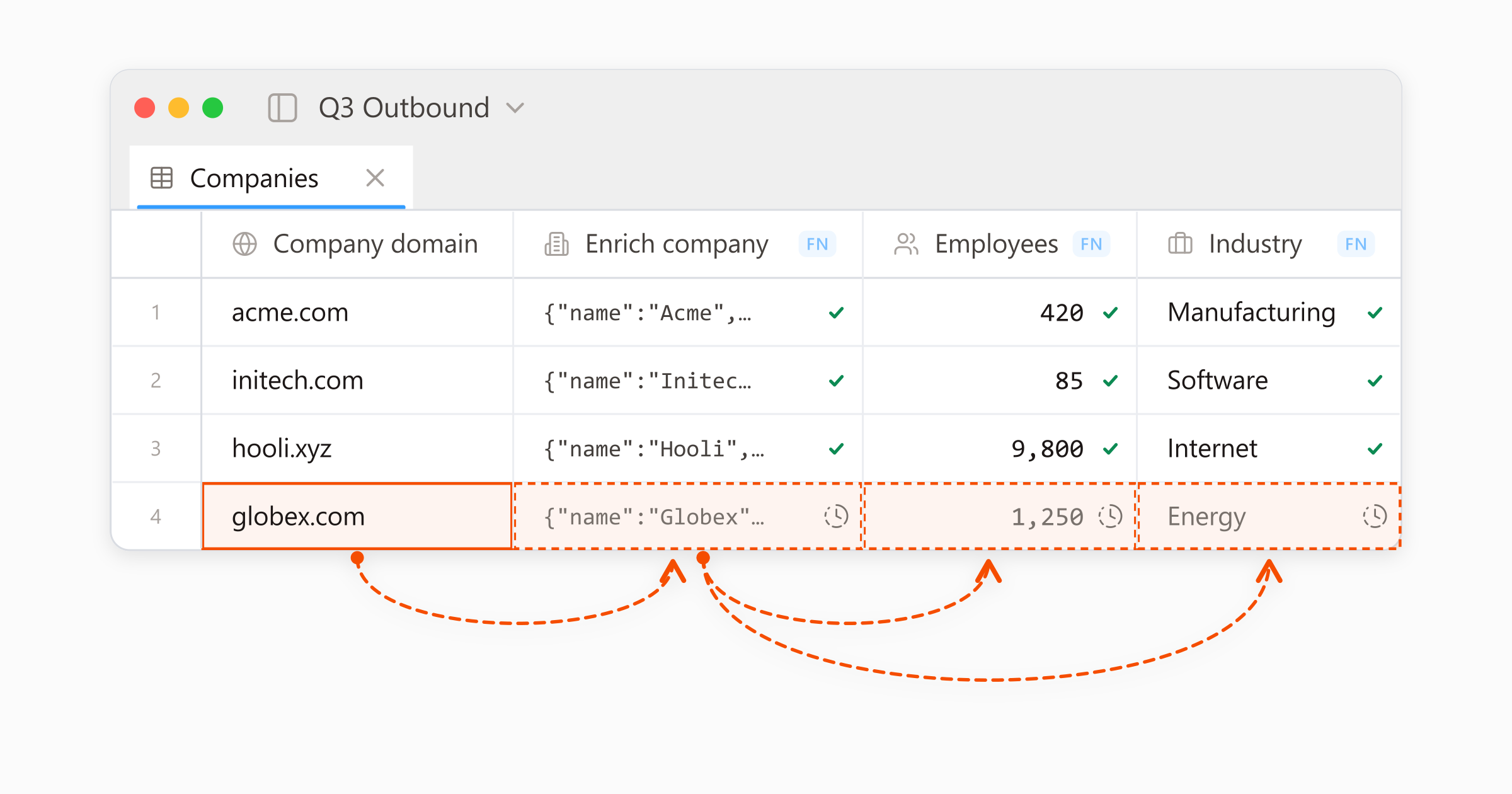Open the Initech JSON enrichment cell
The image size is (1512, 794).
[688, 381]
